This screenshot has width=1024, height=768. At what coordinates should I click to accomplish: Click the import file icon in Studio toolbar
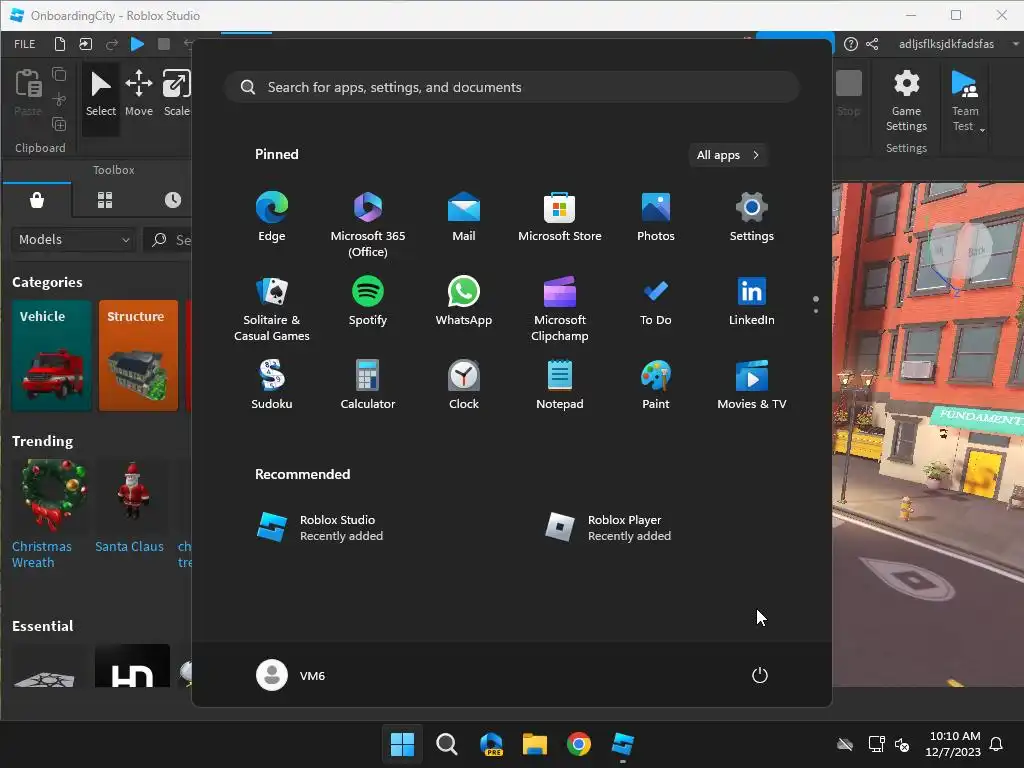(x=86, y=44)
